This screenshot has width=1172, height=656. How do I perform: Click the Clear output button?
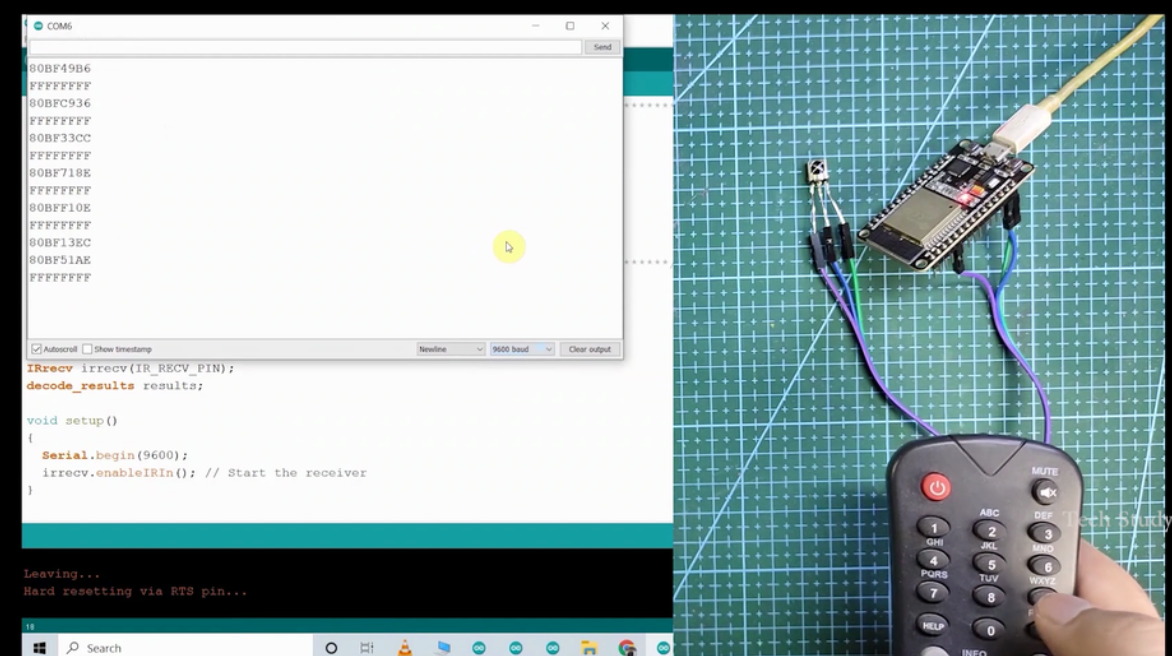(589, 348)
